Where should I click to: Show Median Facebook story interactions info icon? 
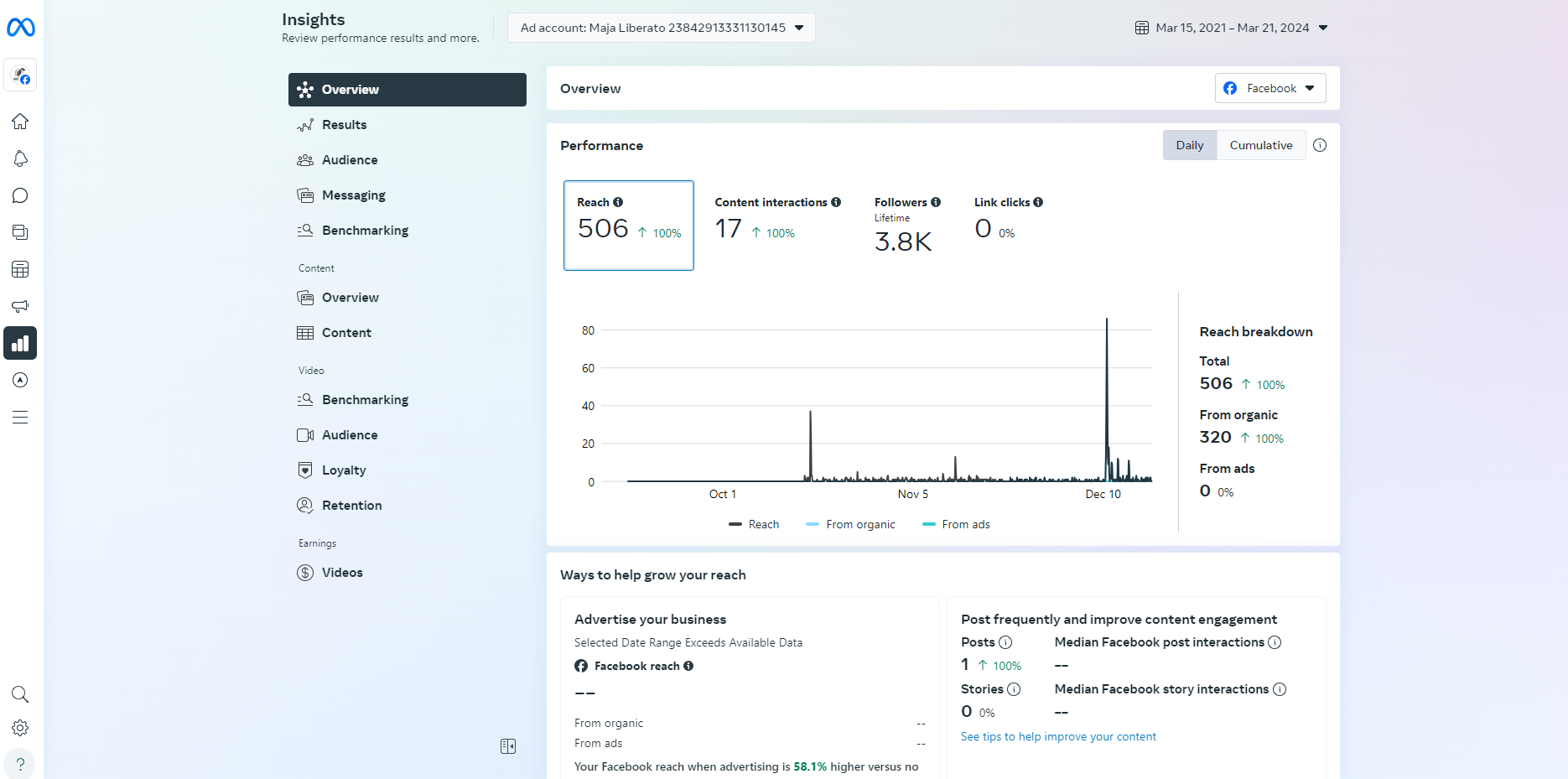(x=1280, y=689)
